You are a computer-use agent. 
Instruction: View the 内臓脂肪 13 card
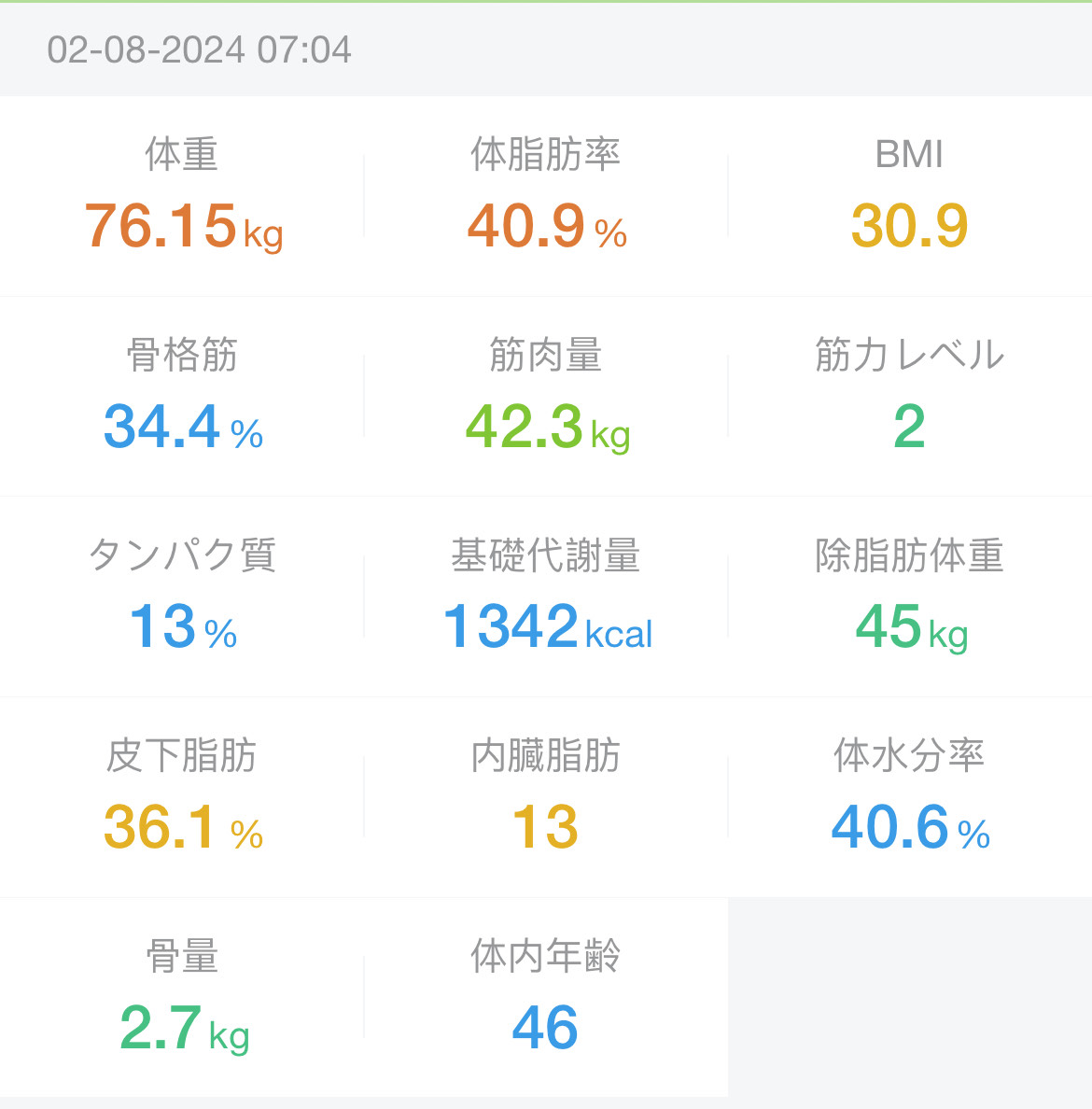(546, 797)
